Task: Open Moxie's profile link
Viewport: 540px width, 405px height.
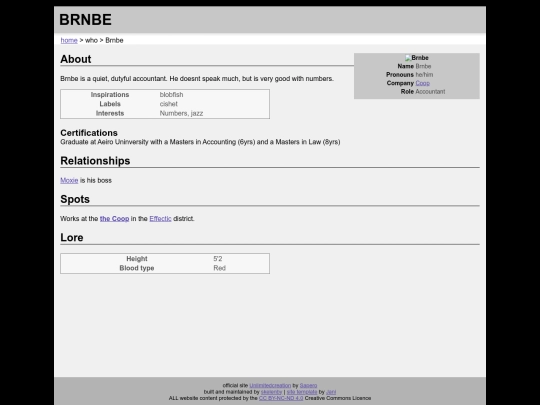Action: pyautogui.click(x=69, y=180)
